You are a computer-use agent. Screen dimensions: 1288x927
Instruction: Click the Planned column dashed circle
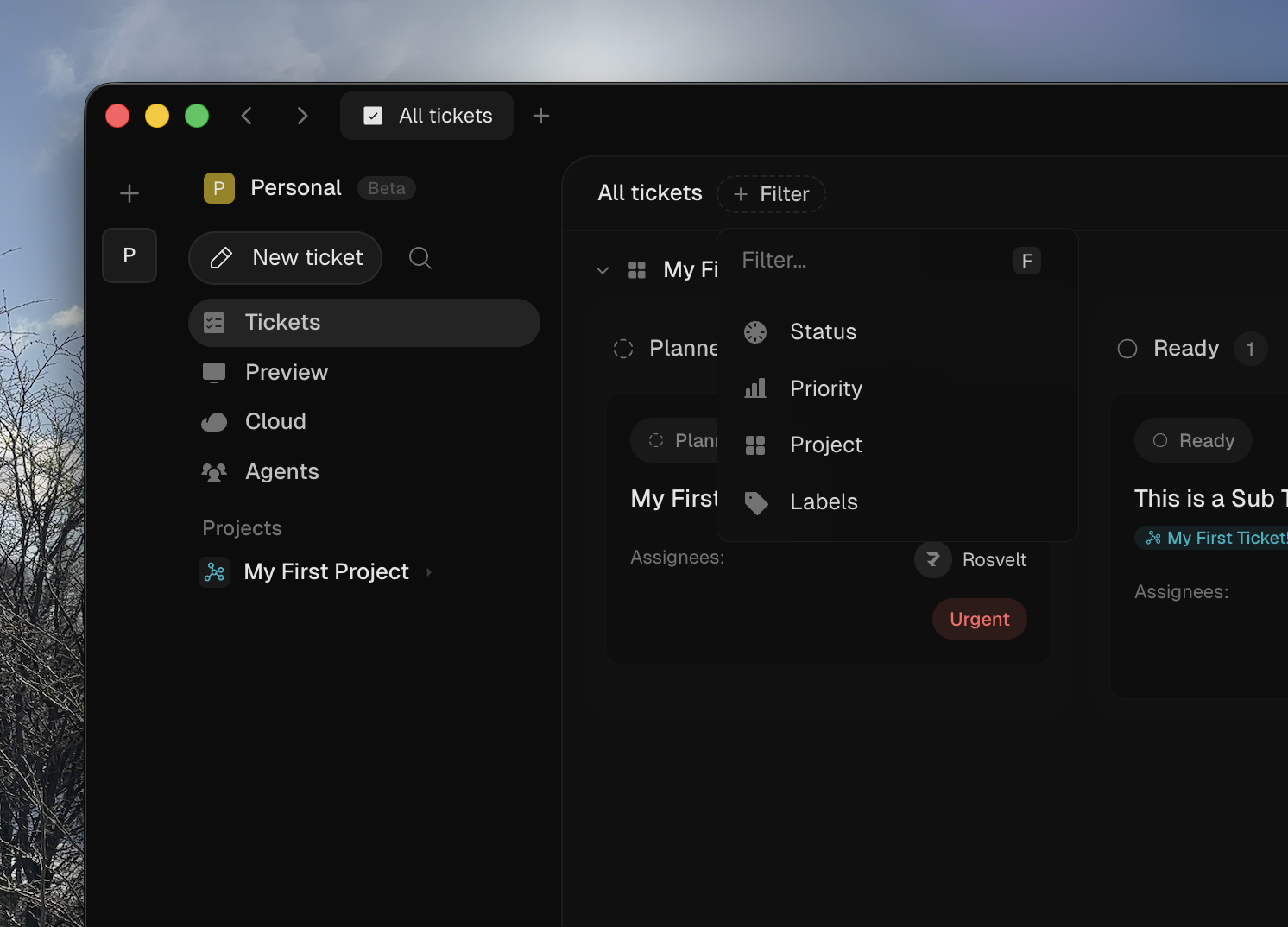coord(623,349)
